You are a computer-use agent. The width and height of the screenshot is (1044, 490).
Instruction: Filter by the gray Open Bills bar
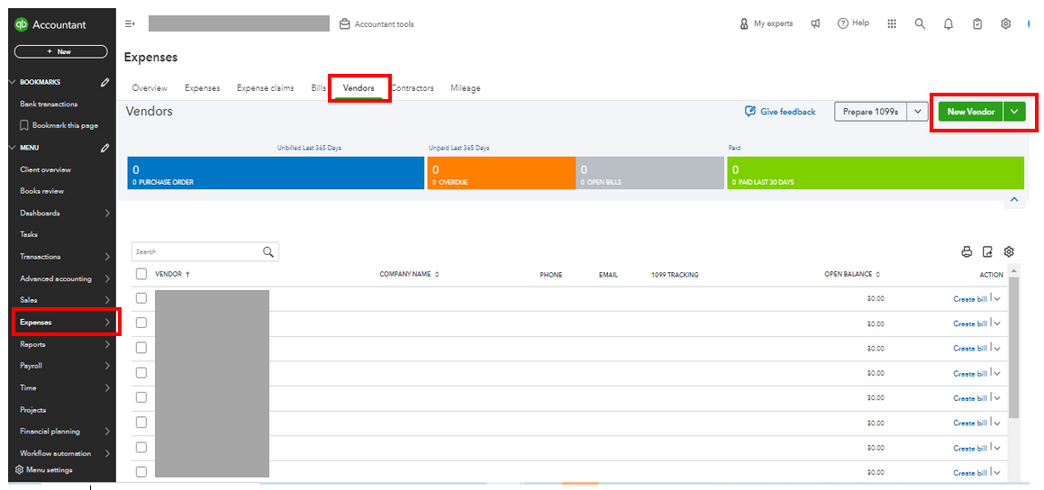point(650,173)
